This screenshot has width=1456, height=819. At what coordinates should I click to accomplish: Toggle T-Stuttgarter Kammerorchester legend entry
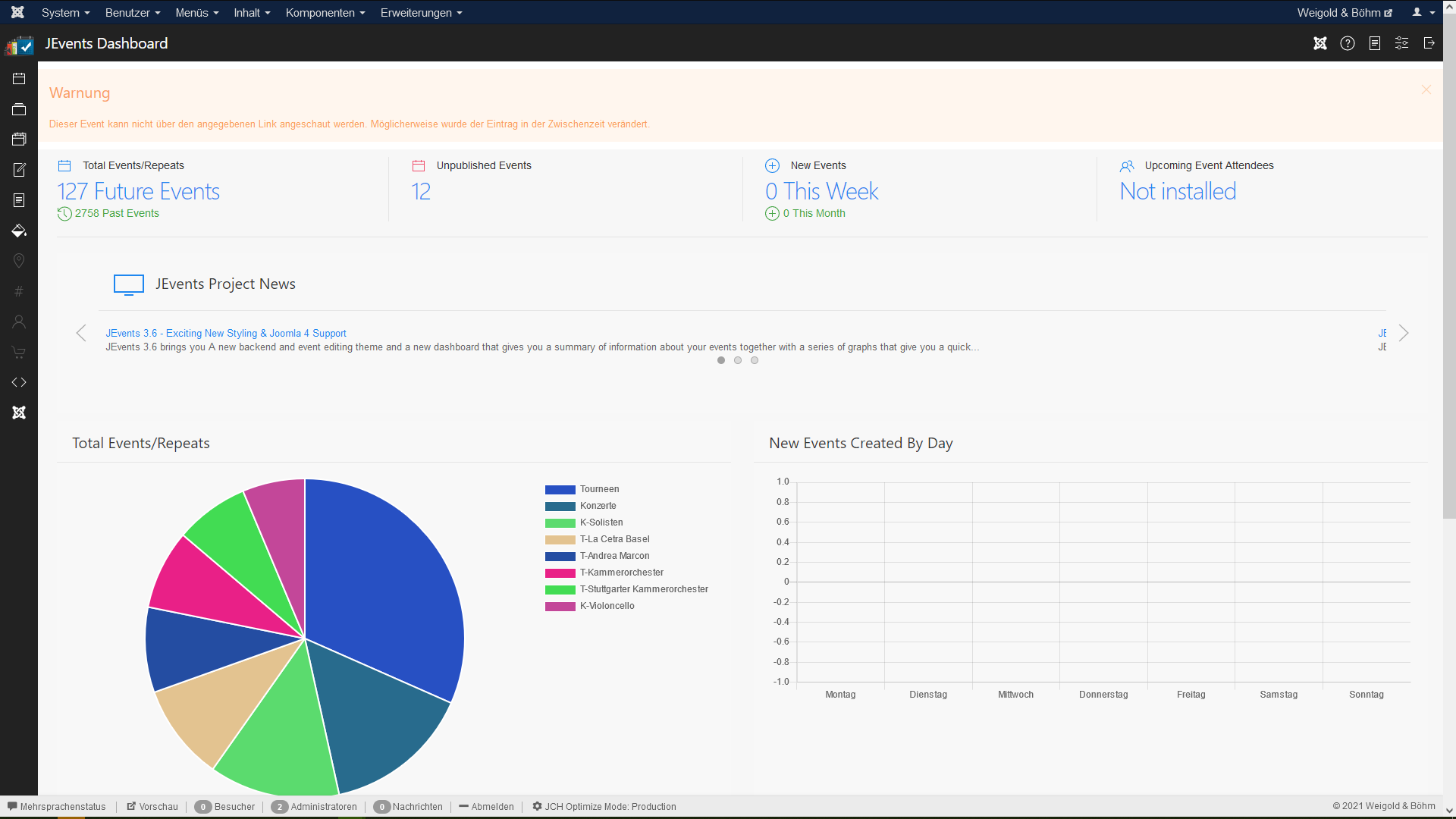coord(626,589)
